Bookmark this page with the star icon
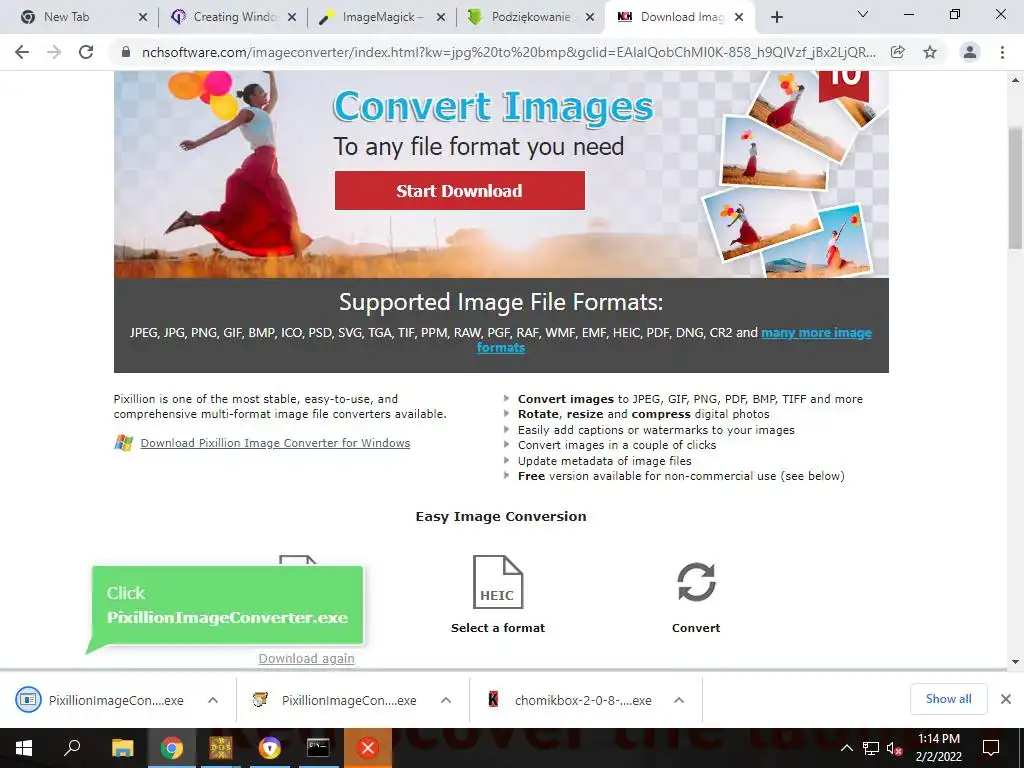Image resolution: width=1024 pixels, height=768 pixels. (930, 52)
